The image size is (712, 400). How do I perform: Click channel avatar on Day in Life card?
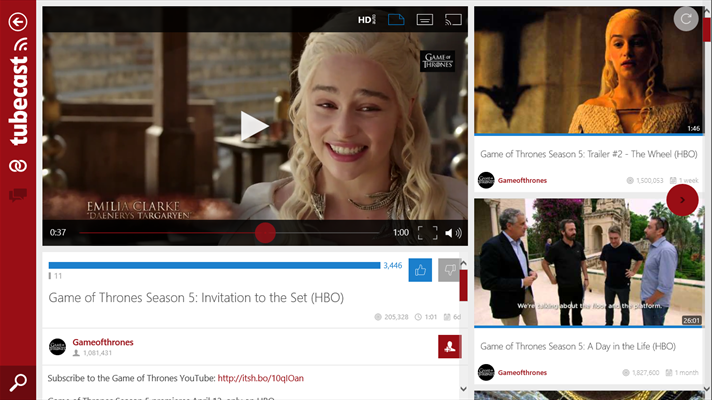coord(486,372)
